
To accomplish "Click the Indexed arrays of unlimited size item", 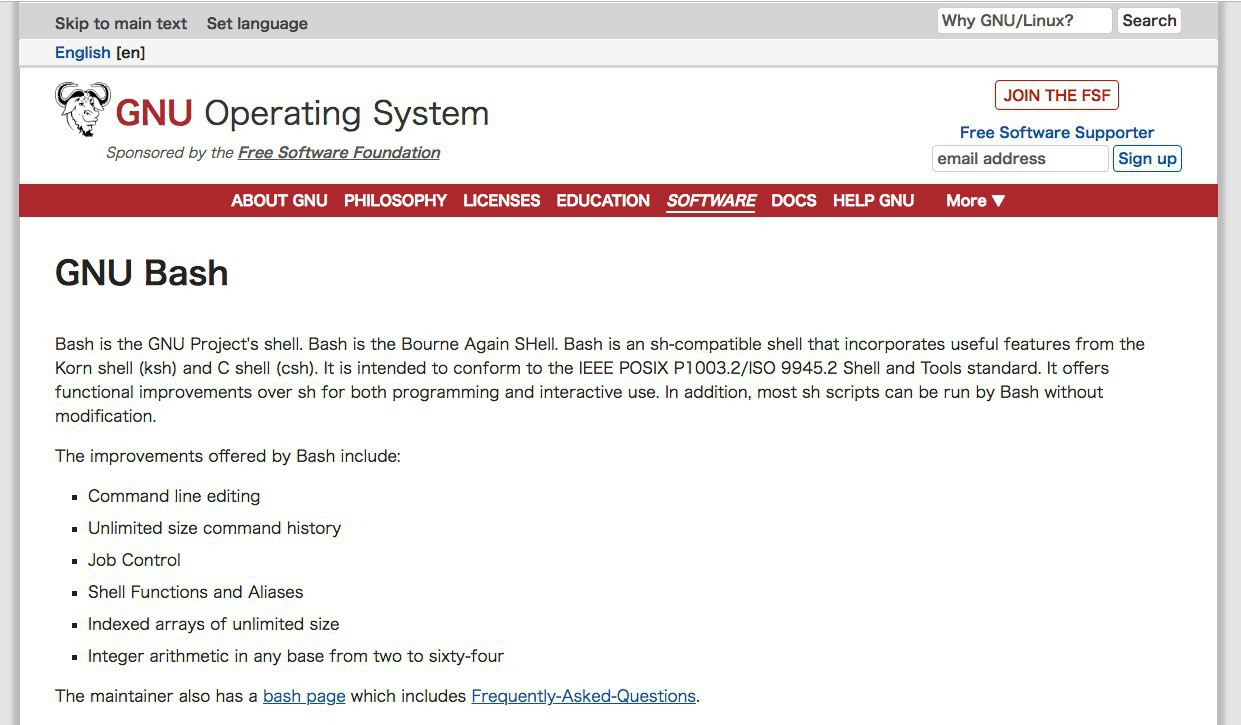I will pyautogui.click(x=213, y=624).
